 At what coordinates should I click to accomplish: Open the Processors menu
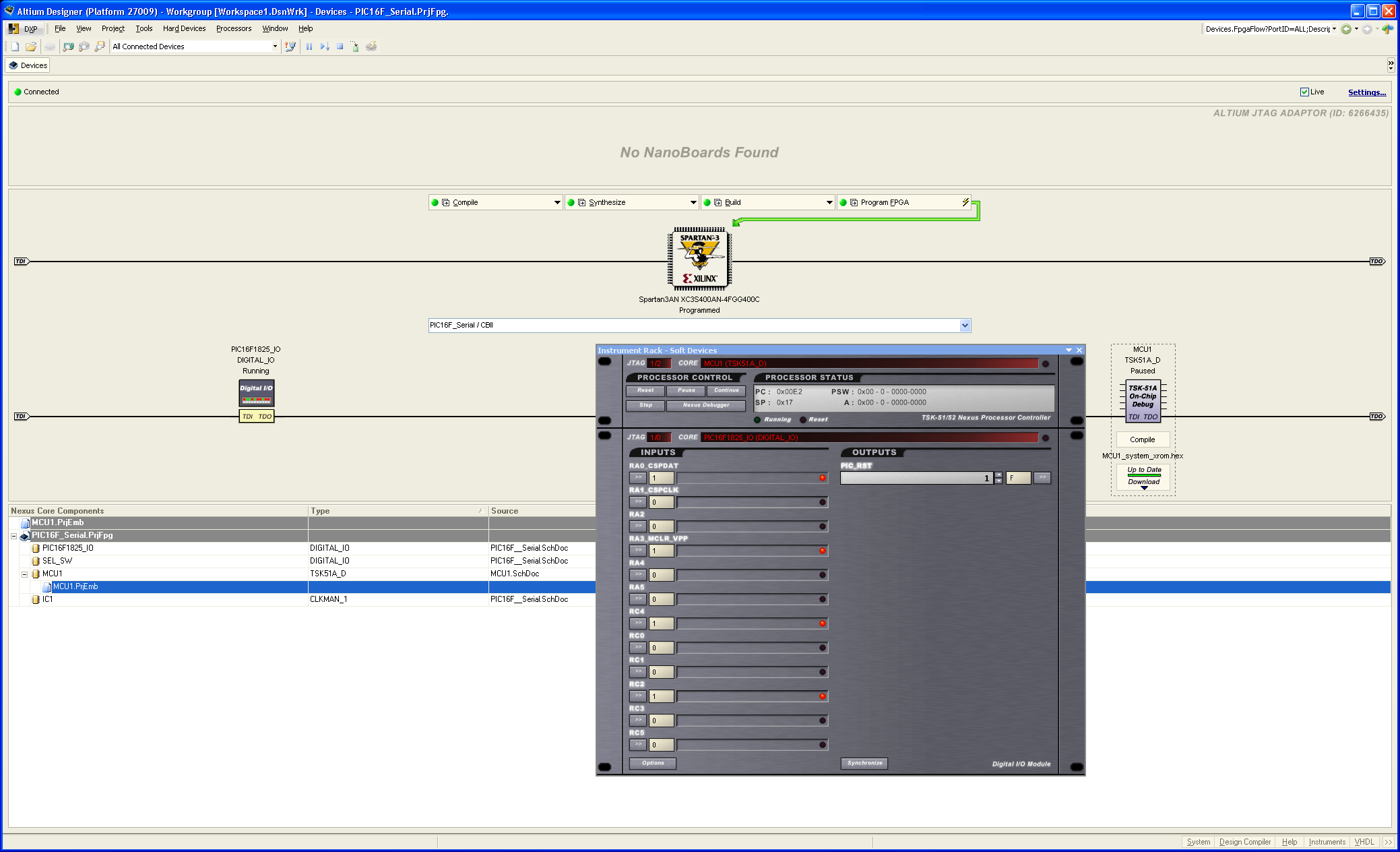pos(234,28)
